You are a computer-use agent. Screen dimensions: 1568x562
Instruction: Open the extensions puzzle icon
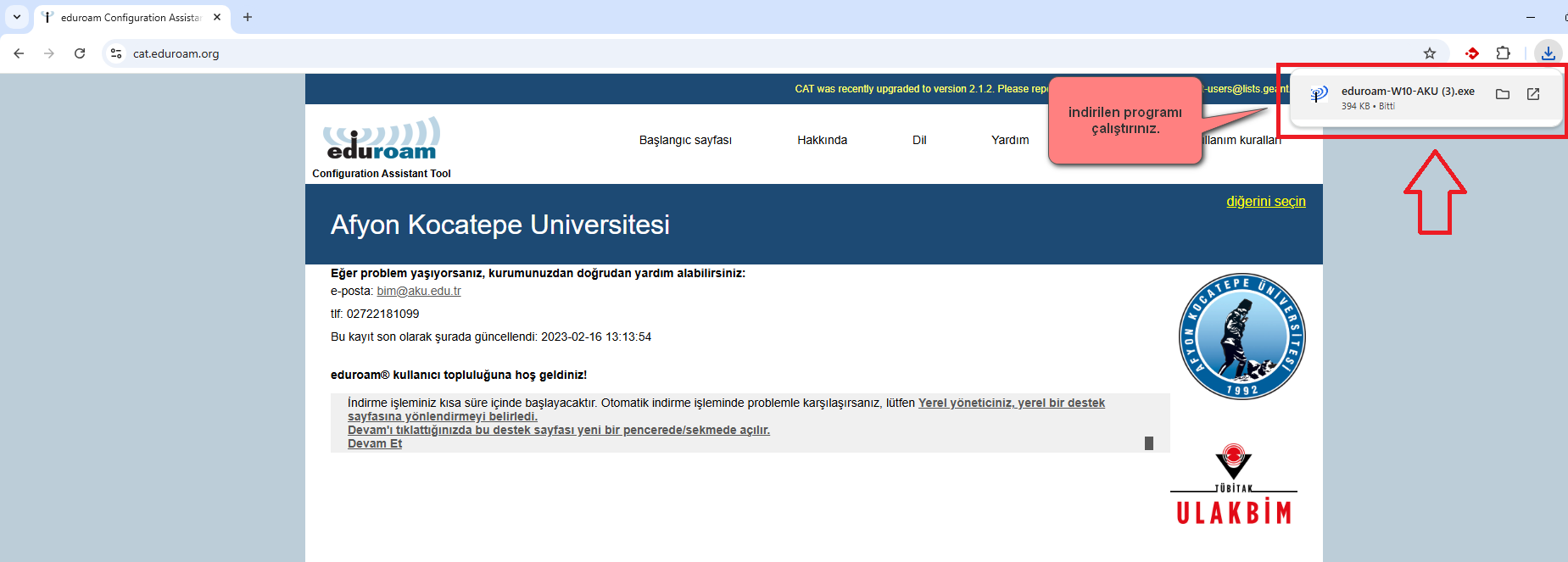coord(1503,53)
